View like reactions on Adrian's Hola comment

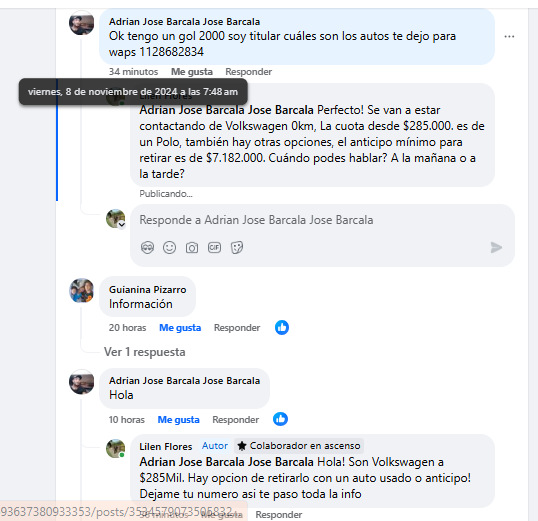(x=280, y=419)
